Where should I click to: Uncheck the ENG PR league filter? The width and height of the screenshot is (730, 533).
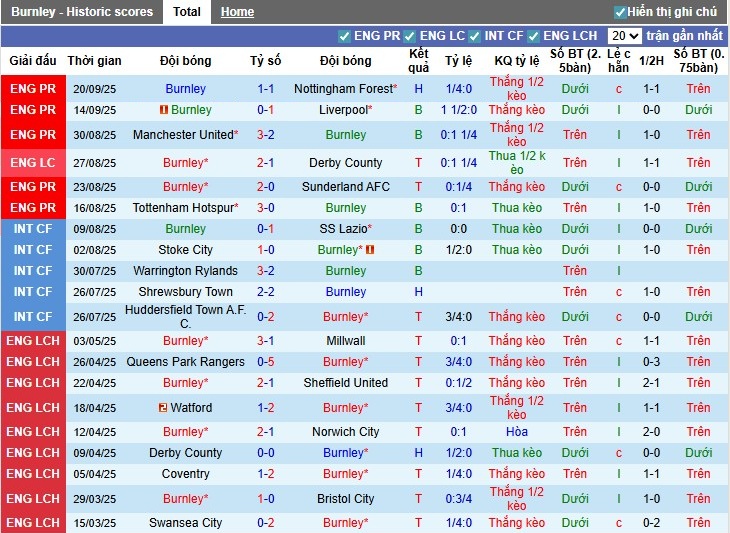click(x=344, y=36)
